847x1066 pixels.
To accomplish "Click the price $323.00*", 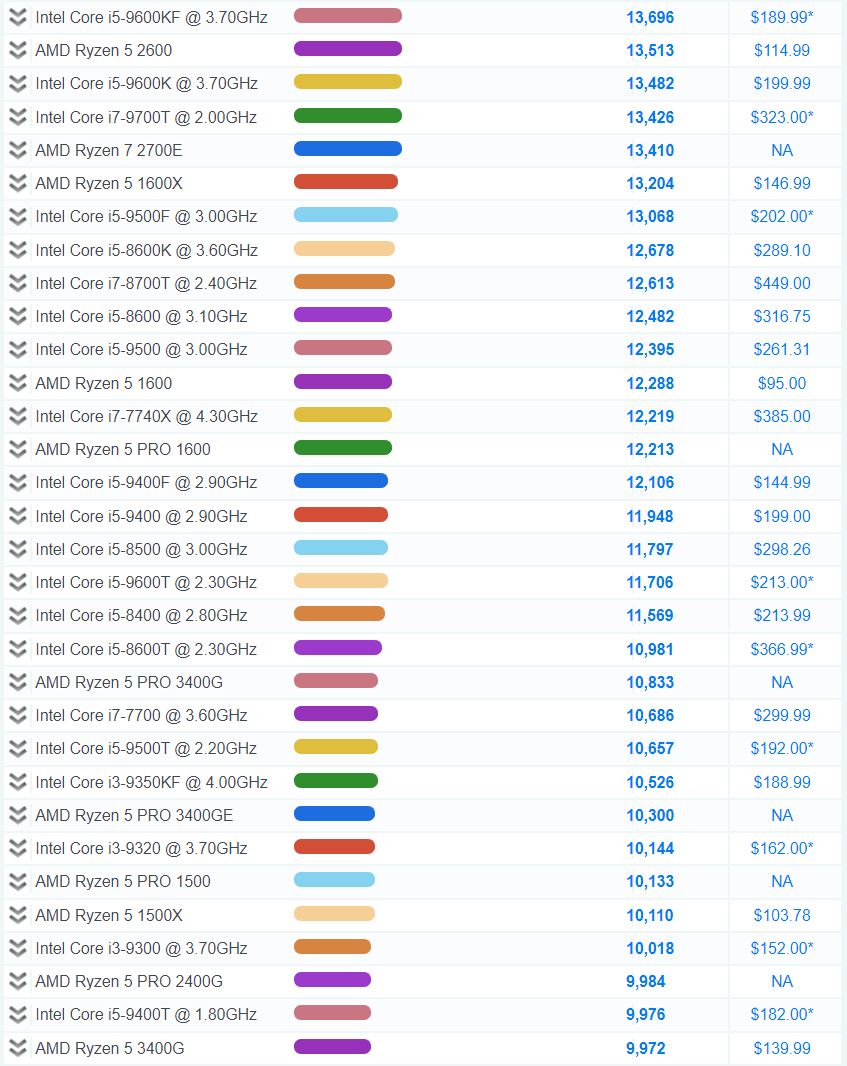I will click(782, 117).
